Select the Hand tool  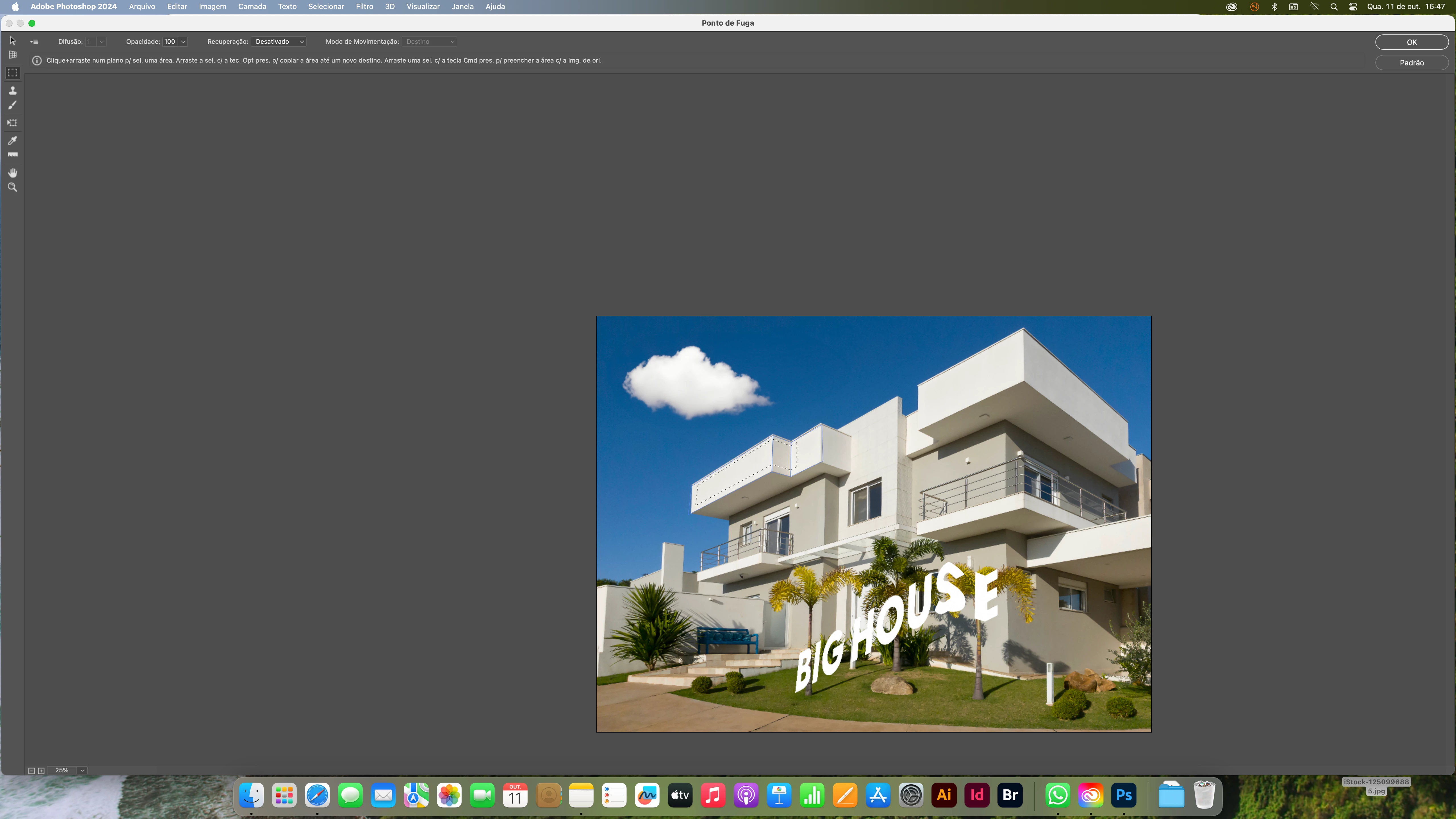13,172
